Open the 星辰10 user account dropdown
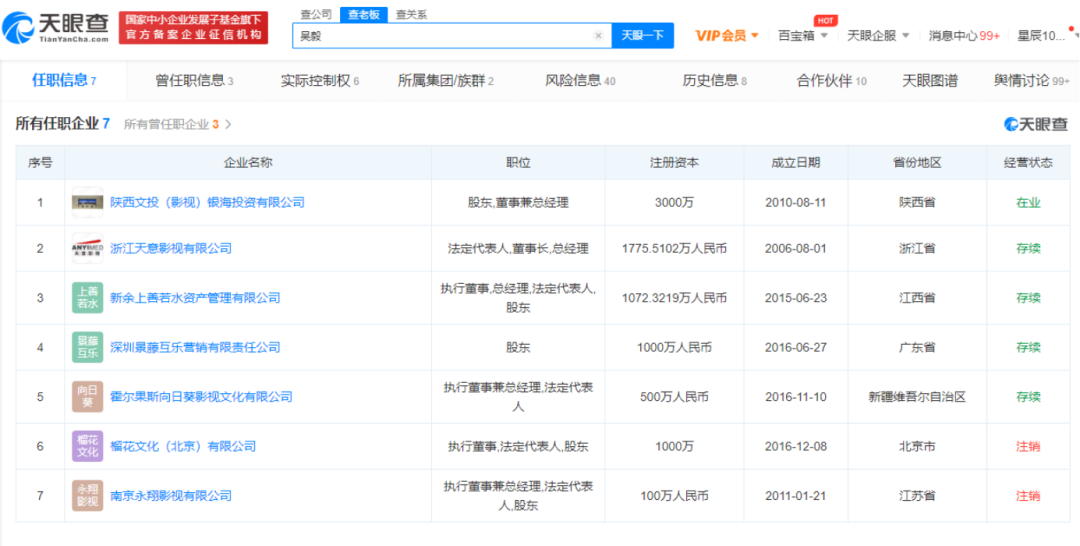Viewport: 1080px width, 546px height. [x=1047, y=36]
